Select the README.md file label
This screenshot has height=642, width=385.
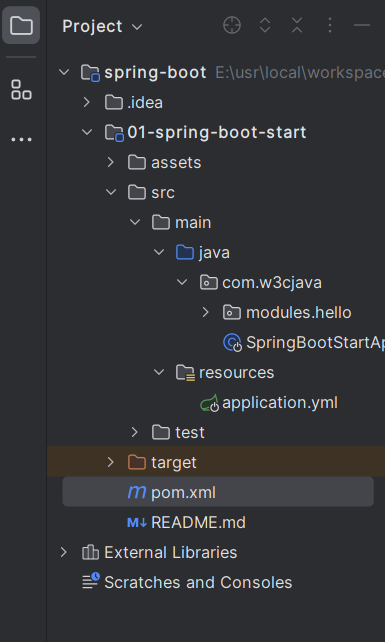198,522
